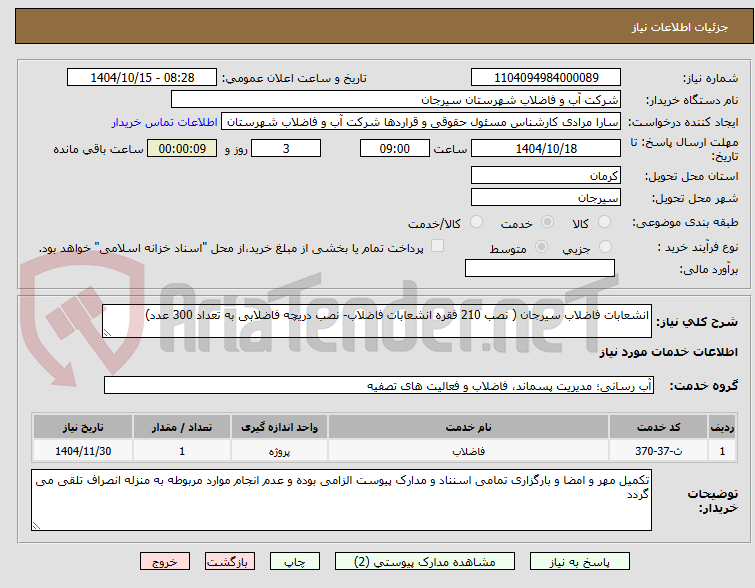755x588 pixels.
Task: Select the جزیی purchase type radio
Action: 605,247
